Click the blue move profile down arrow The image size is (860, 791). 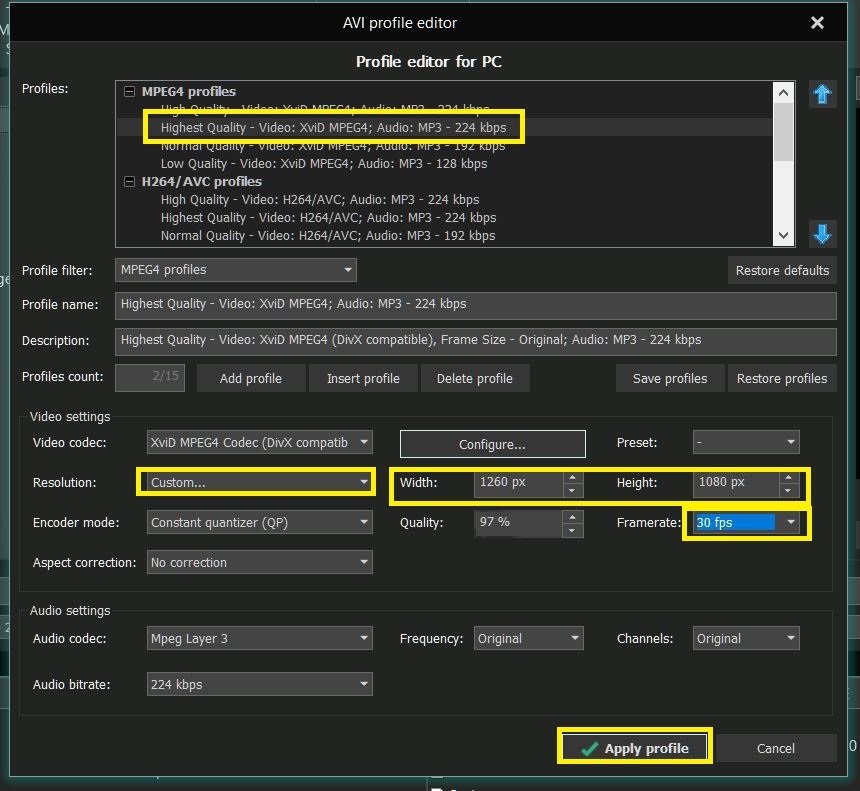click(822, 234)
